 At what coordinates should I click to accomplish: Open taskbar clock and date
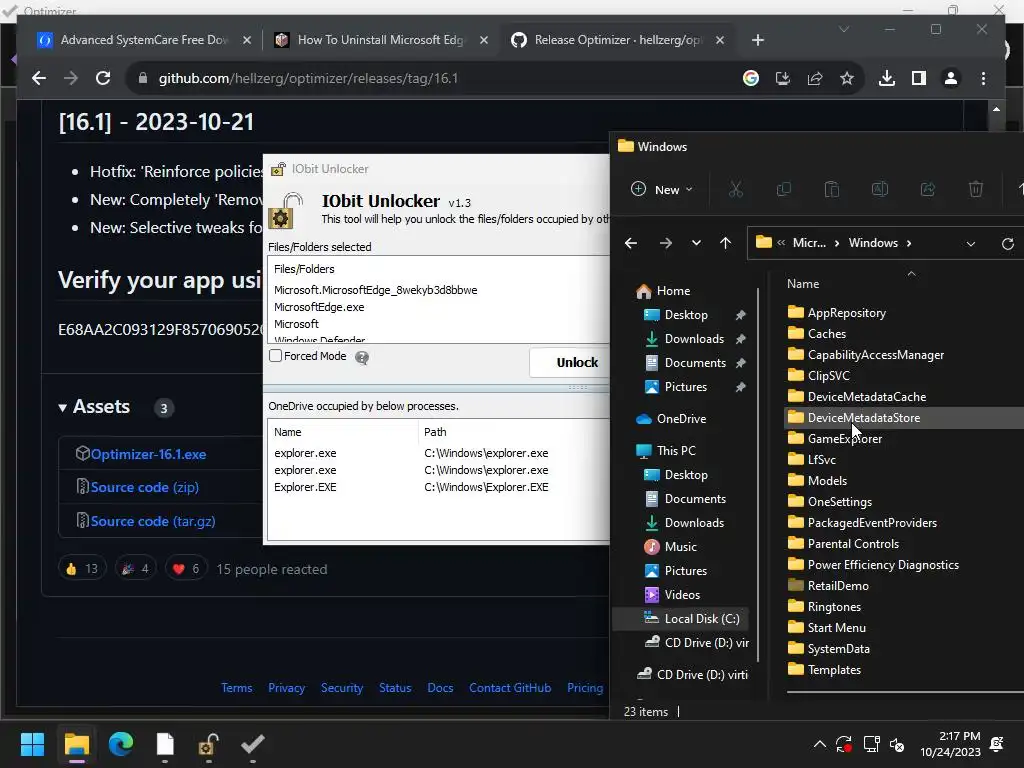pos(950,744)
